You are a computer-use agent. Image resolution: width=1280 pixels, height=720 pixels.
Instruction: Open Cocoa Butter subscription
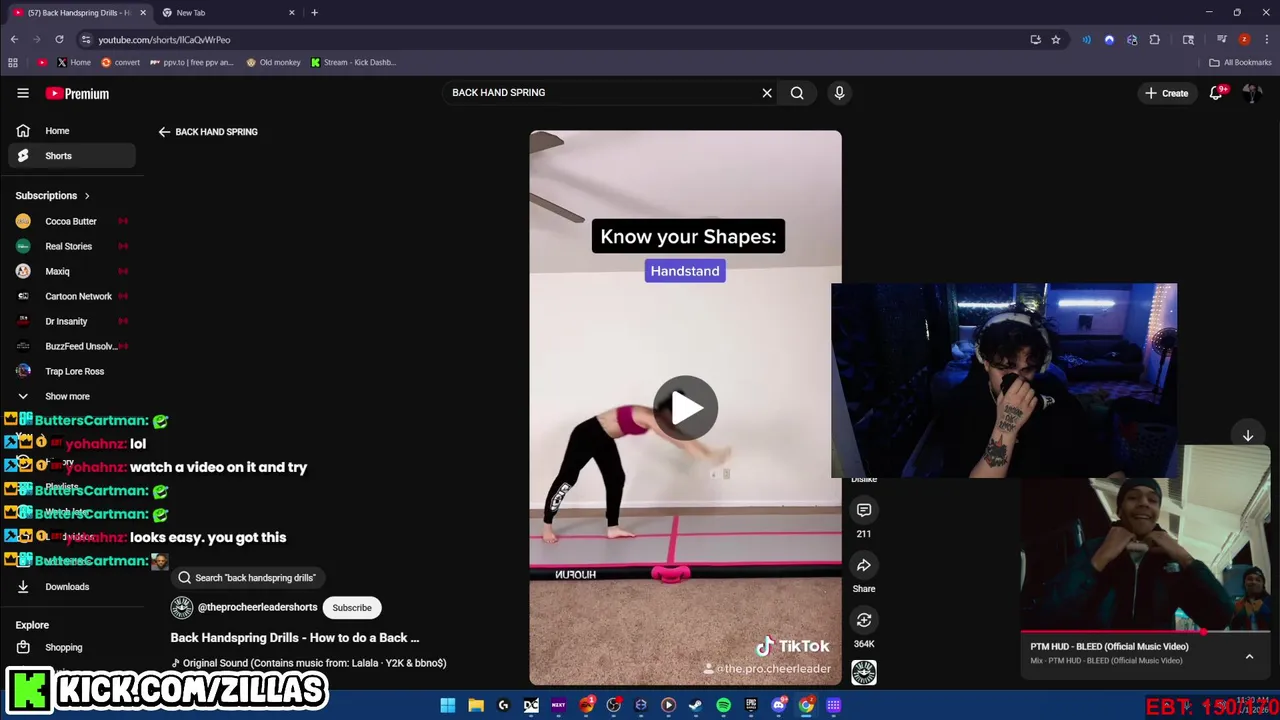70,221
